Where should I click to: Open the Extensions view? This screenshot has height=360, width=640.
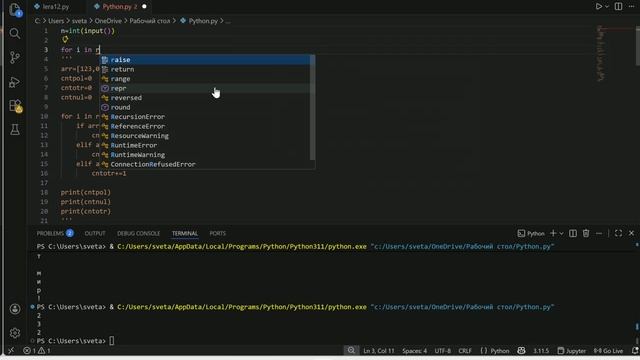[15, 106]
